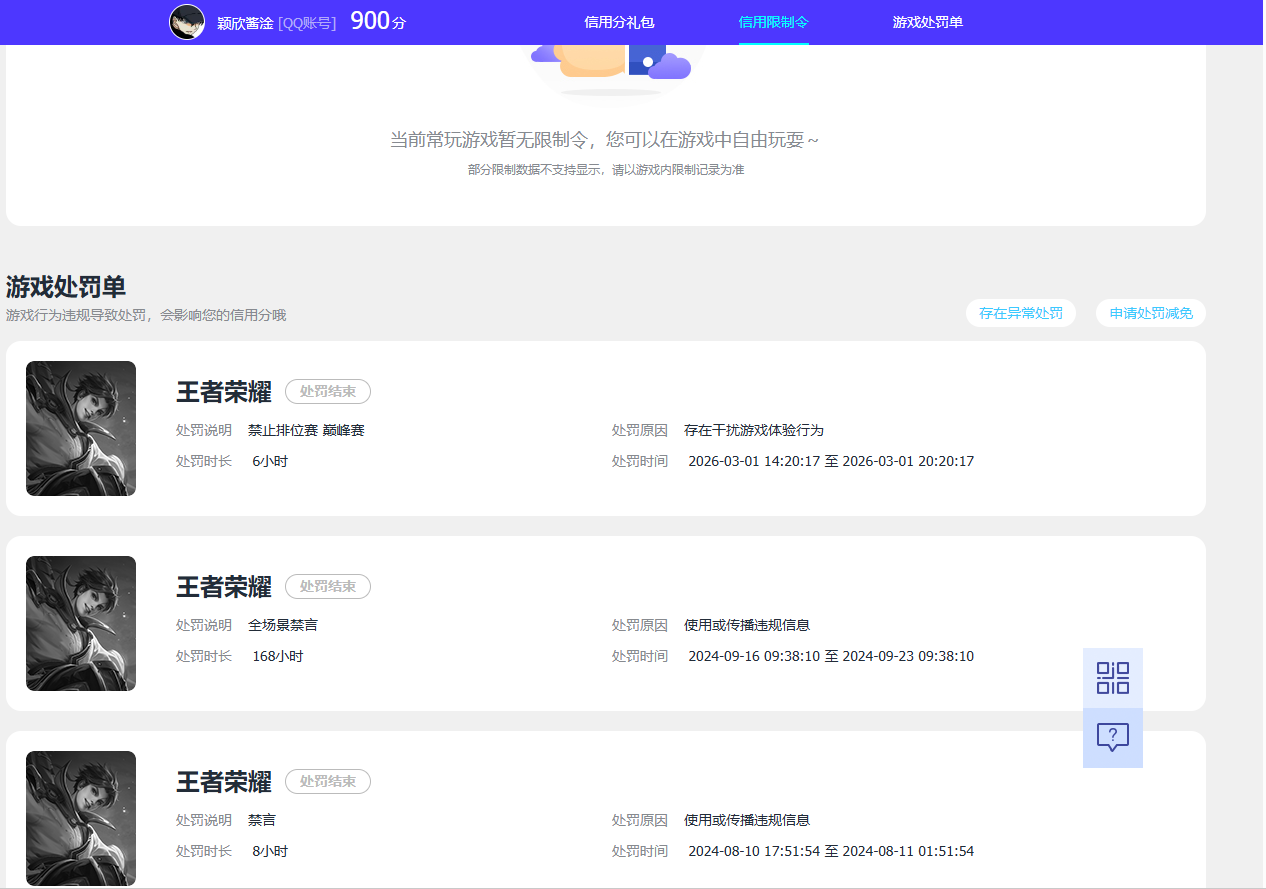Click the 8小时 duration value

(x=270, y=851)
